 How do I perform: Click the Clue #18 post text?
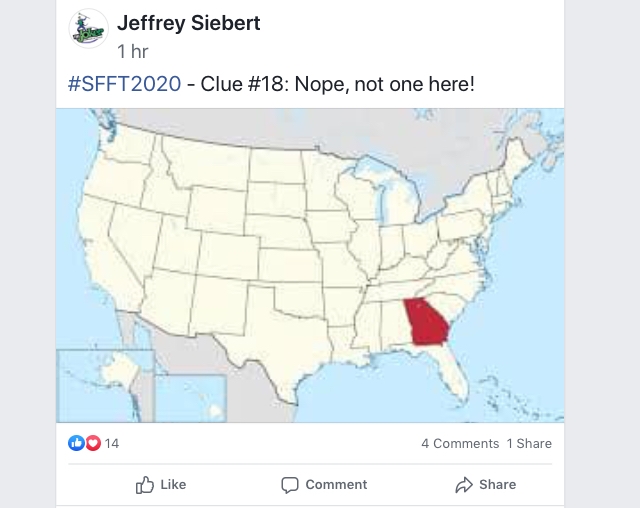pyautogui.click(x=338, y=84)
